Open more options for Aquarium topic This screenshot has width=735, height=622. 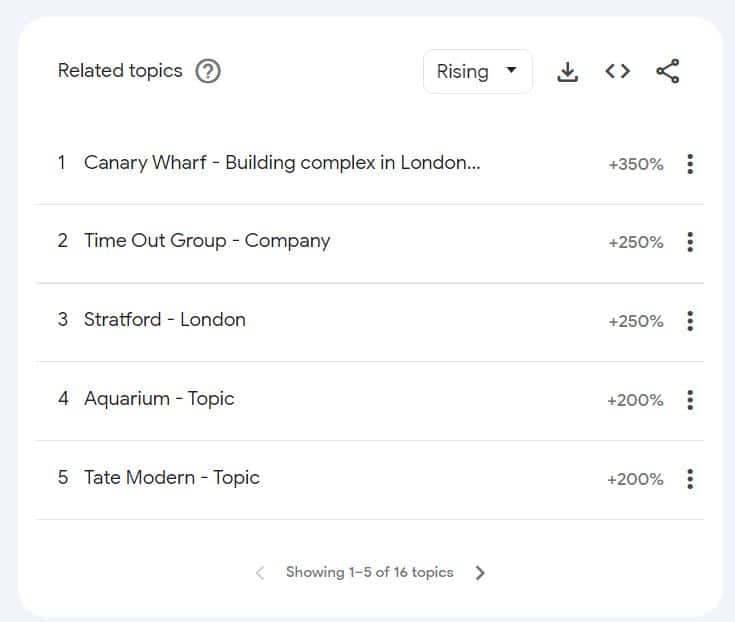(x=690, y=400)
